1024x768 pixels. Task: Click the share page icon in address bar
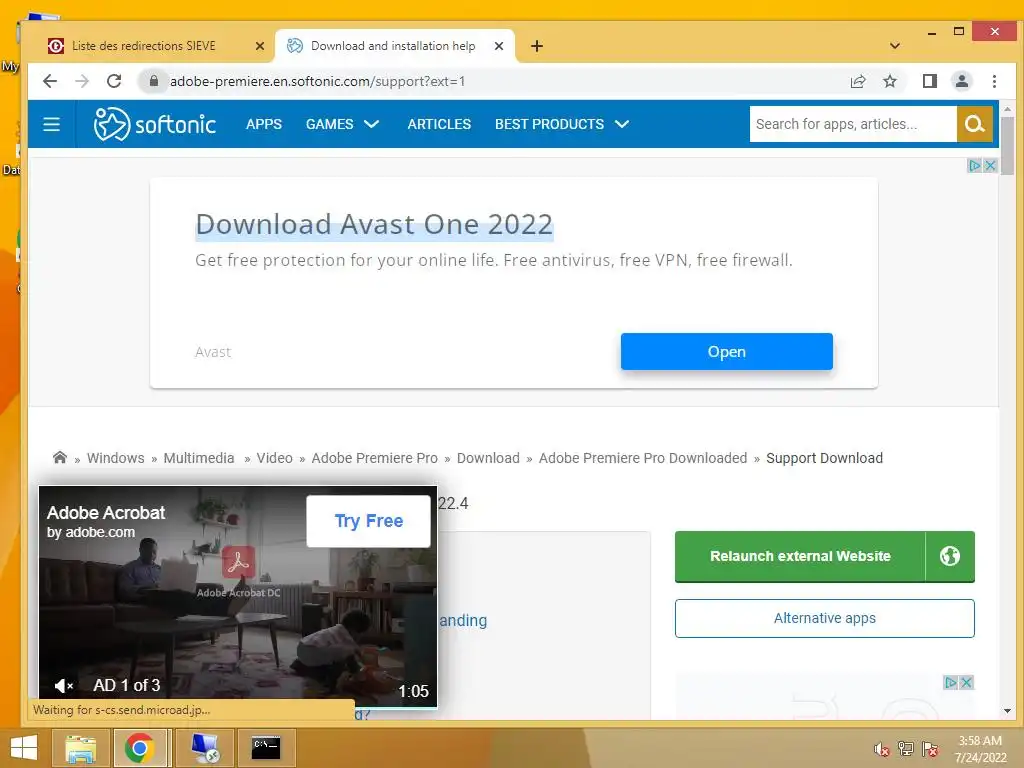click(857, 81)
